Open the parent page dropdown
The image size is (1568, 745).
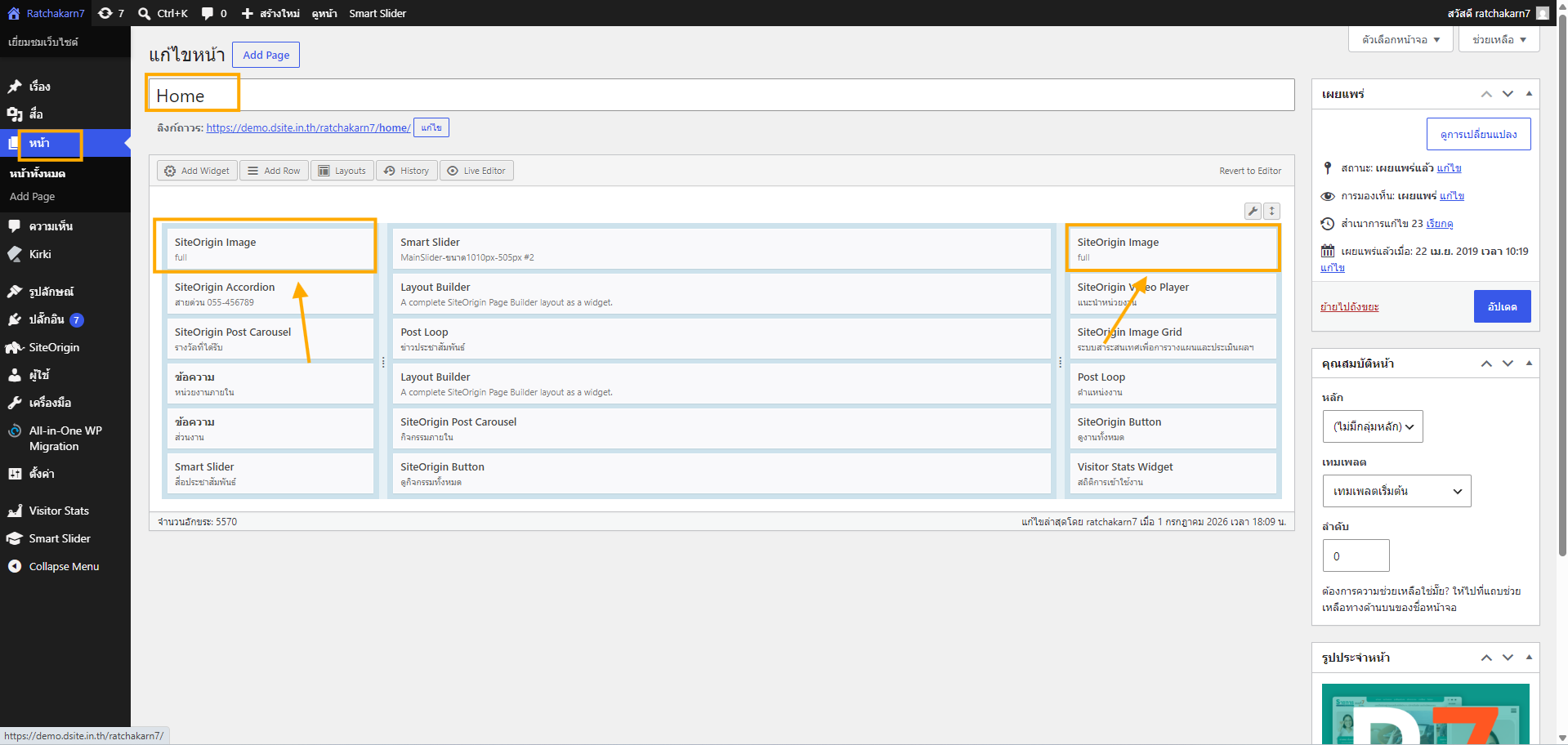point(1373,426)
